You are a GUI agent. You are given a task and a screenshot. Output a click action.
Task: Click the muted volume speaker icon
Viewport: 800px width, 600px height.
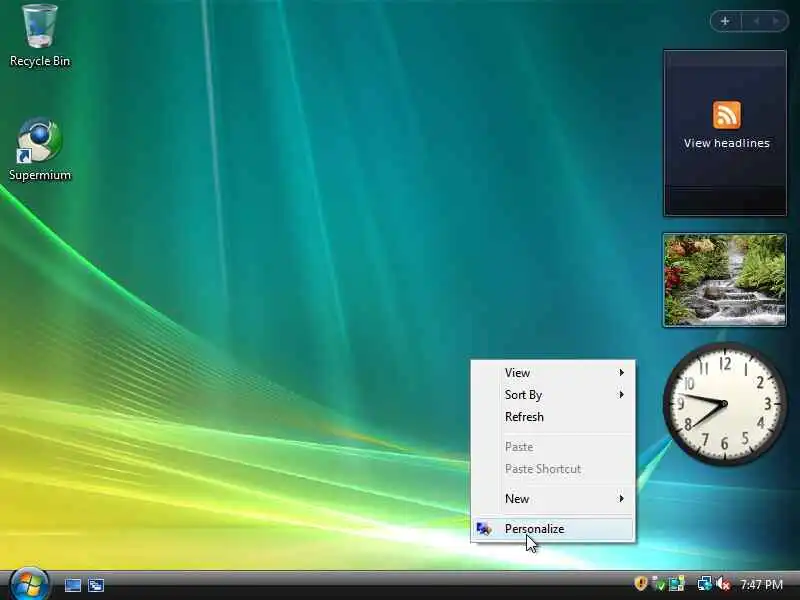point(723,583)
